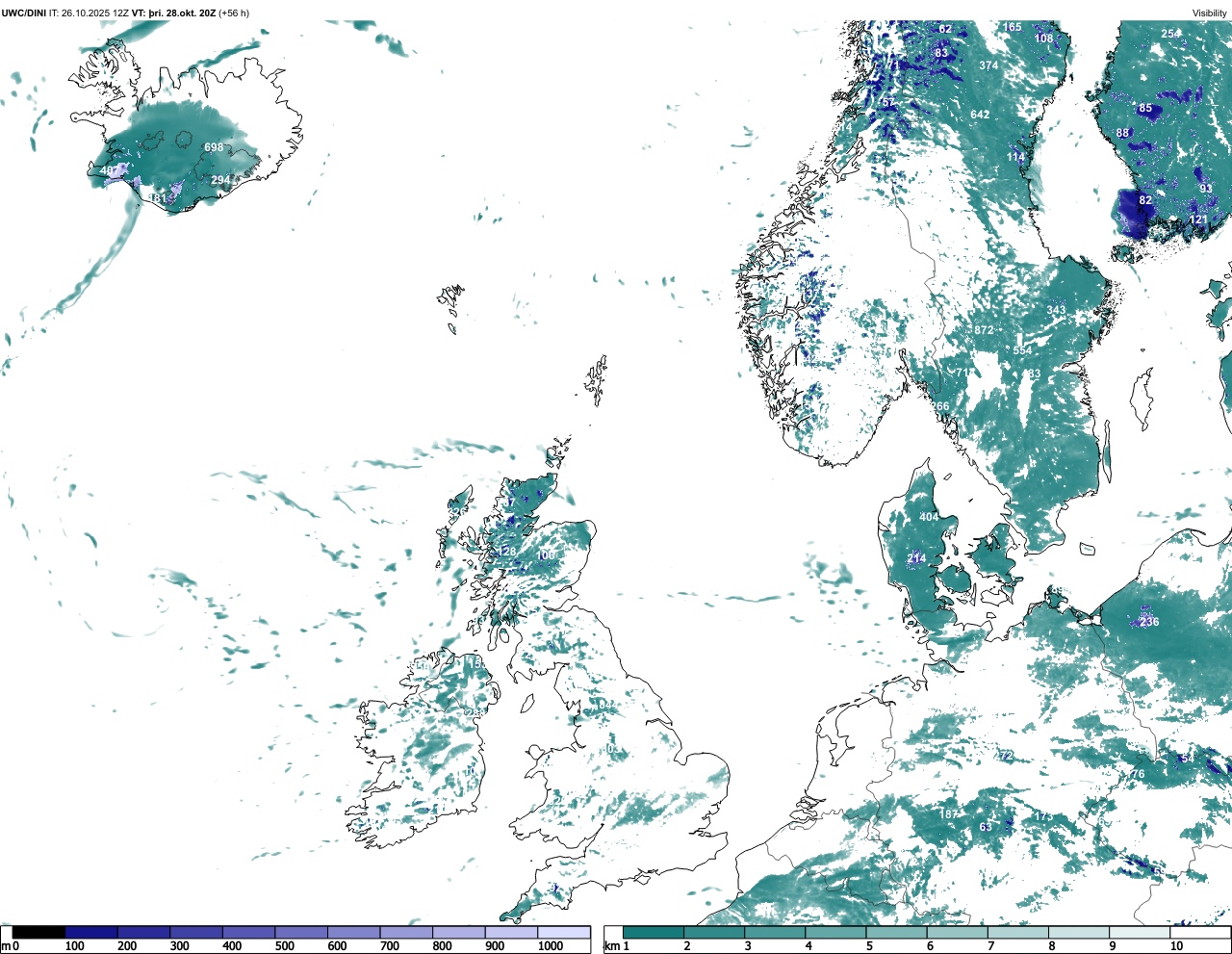
Task: Click the '62' value at the top edge
Action: pos(945,29)
